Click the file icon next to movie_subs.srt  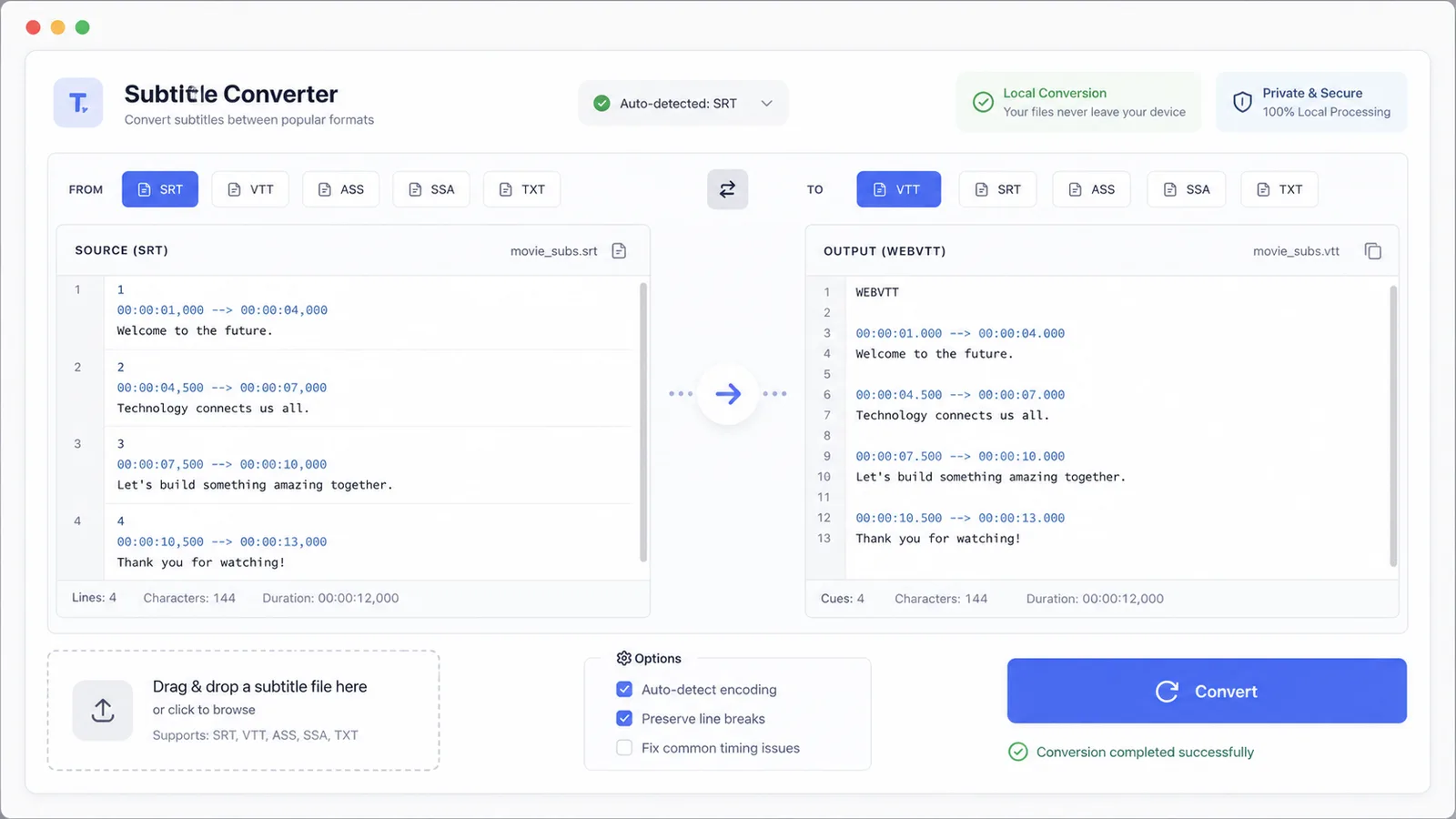click(x=619, y=250)
